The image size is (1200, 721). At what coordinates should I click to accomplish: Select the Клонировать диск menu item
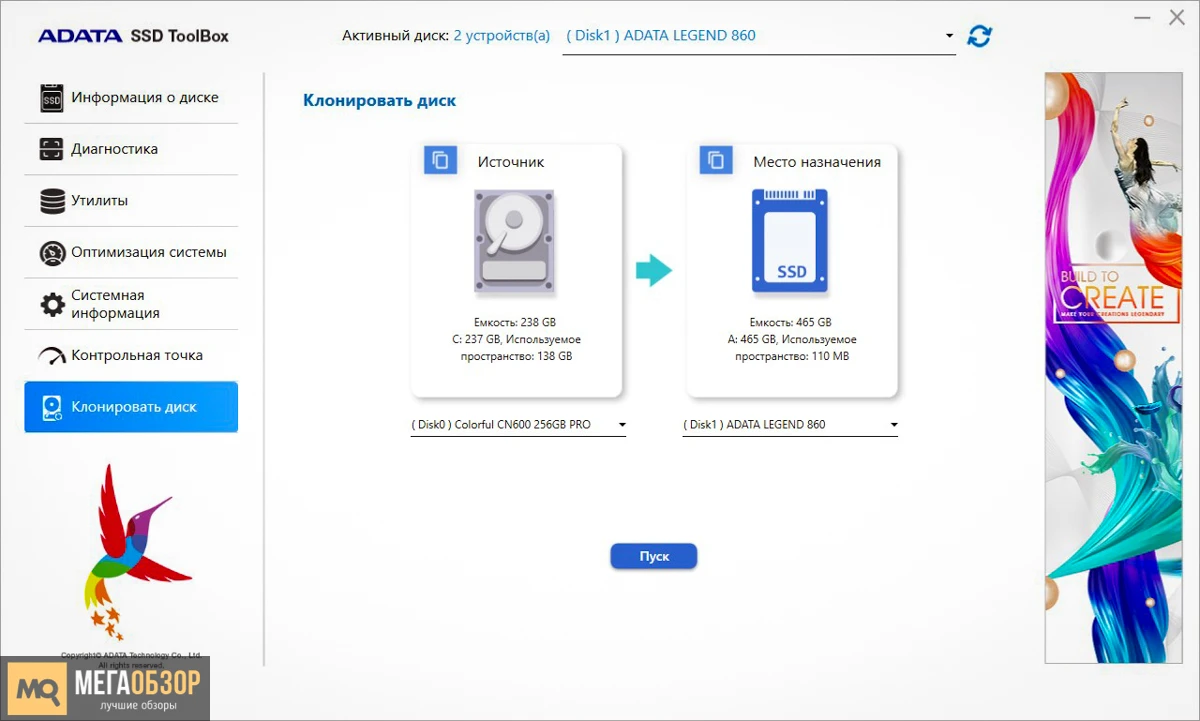pos(131,407)
